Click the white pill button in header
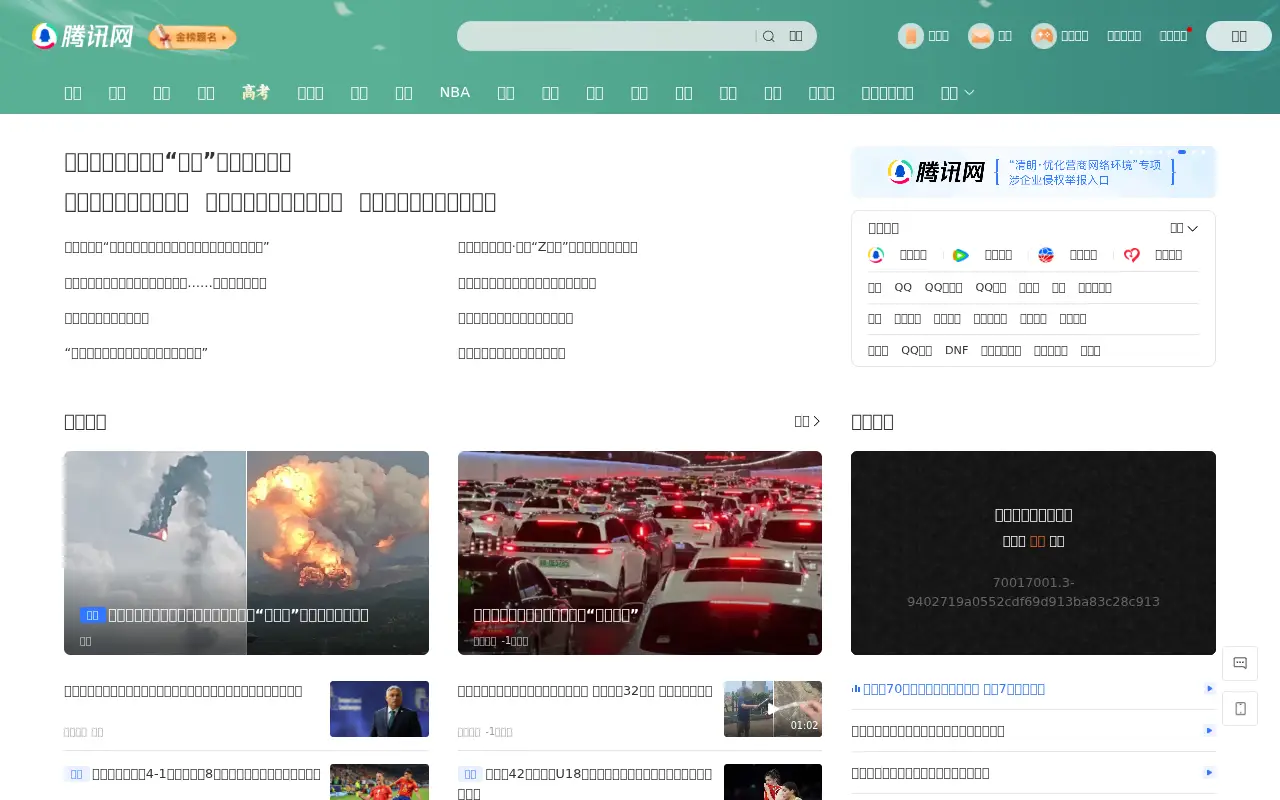This screenshot has height=800, width=1280. click(x=1239, y=36)
